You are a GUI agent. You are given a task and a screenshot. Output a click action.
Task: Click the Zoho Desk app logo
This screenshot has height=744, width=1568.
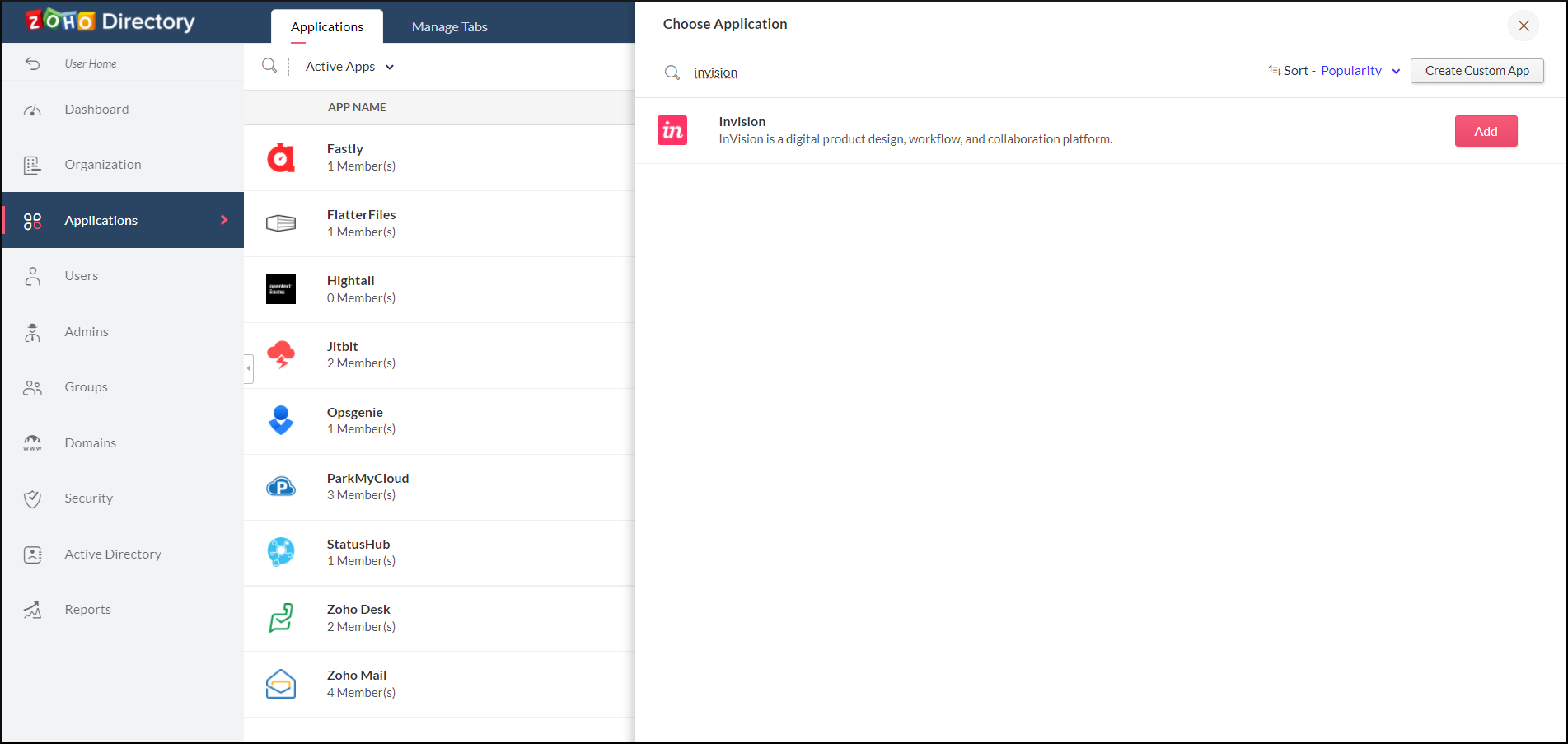(x=281, y=618)
